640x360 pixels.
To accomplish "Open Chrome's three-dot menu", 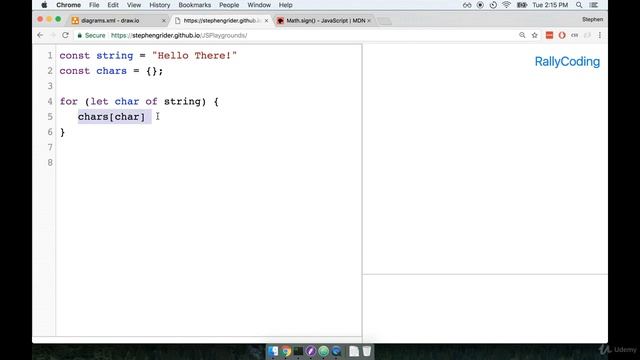I will (x=600, y=36).
